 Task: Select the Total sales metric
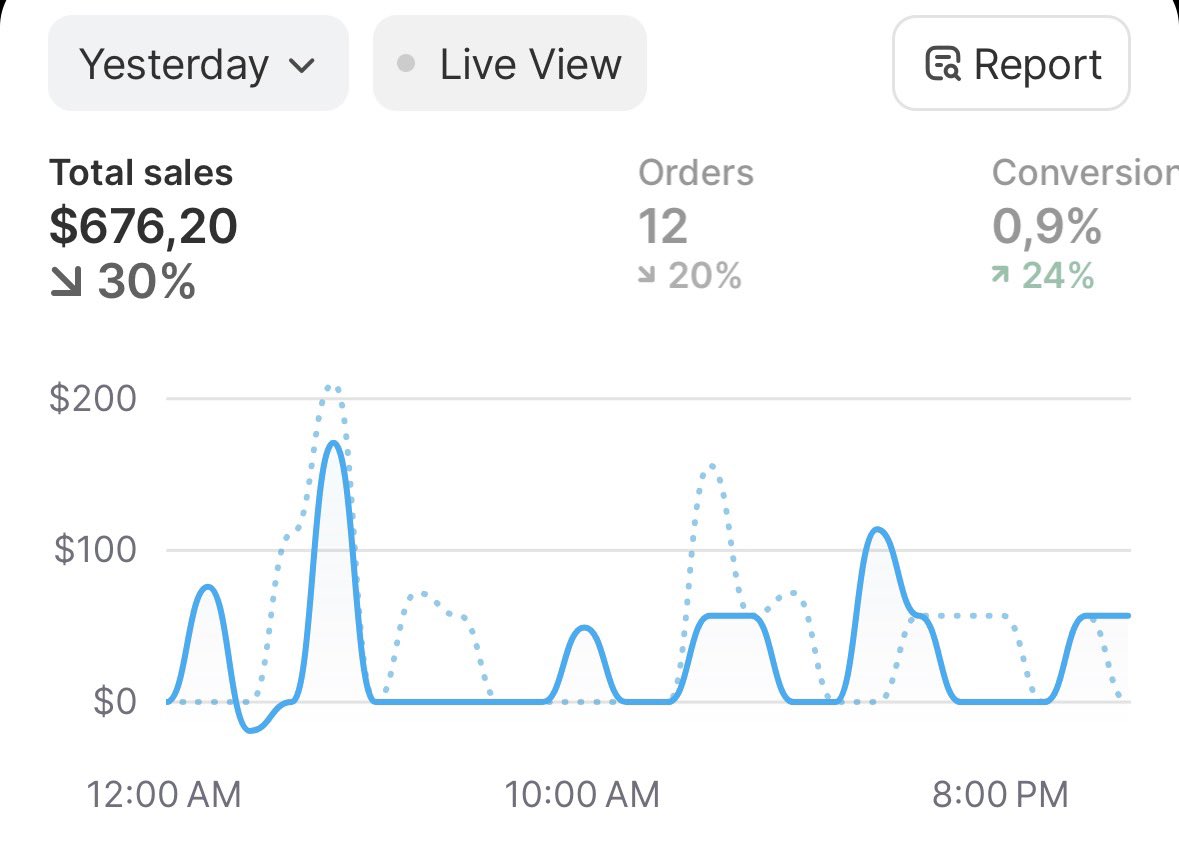(141, 173)
